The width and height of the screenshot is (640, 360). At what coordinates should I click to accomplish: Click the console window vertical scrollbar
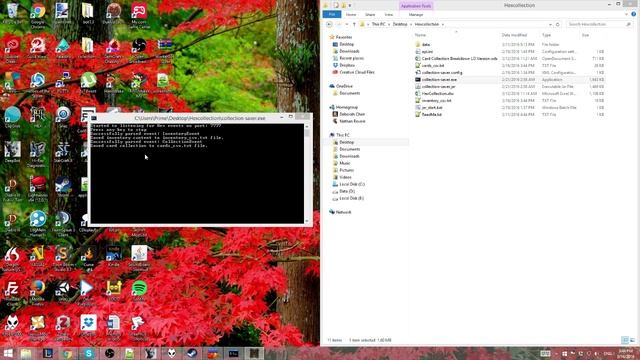(307, 173)
